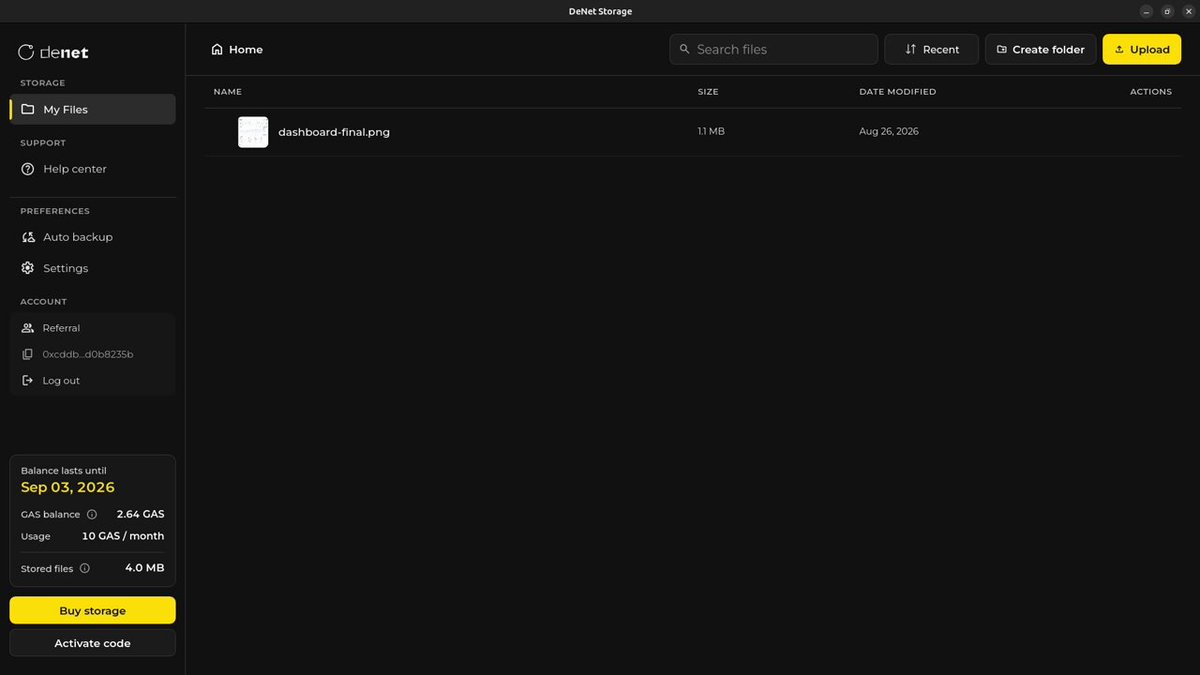Click the Home icon in breadcrumb
This screenshot has height=675, width=1200.
(x=217, y=49)
